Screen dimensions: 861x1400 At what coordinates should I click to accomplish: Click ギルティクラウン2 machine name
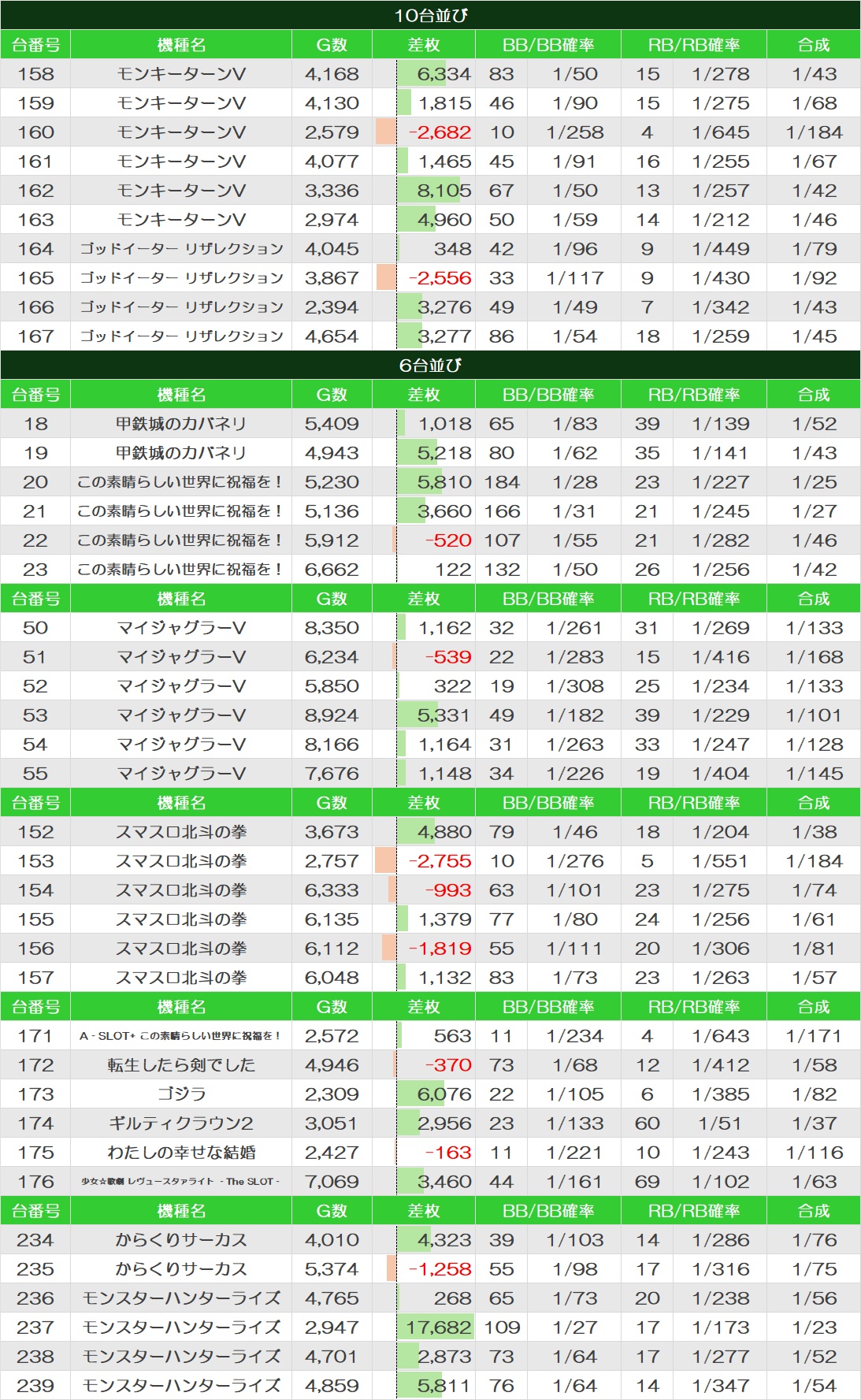[181, 1123]
